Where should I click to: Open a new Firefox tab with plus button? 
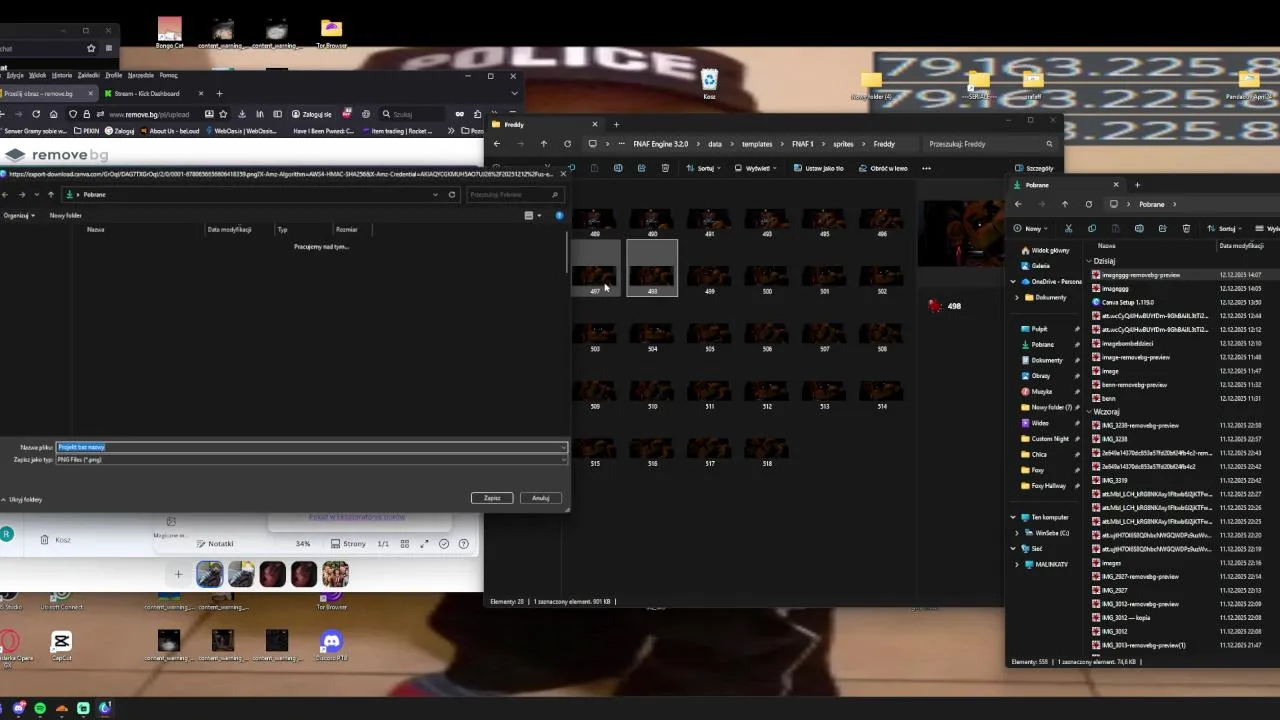[219, 94]
